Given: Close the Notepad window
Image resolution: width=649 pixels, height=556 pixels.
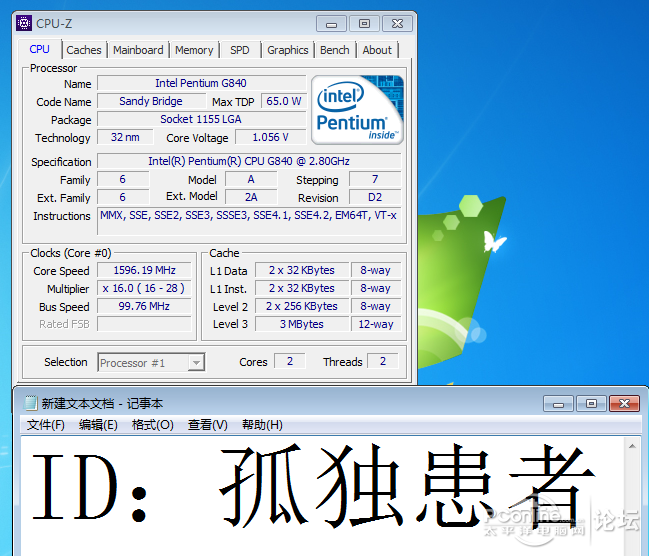Looking at the screenshot, I should pyautogui.click(x=625, y=404).
